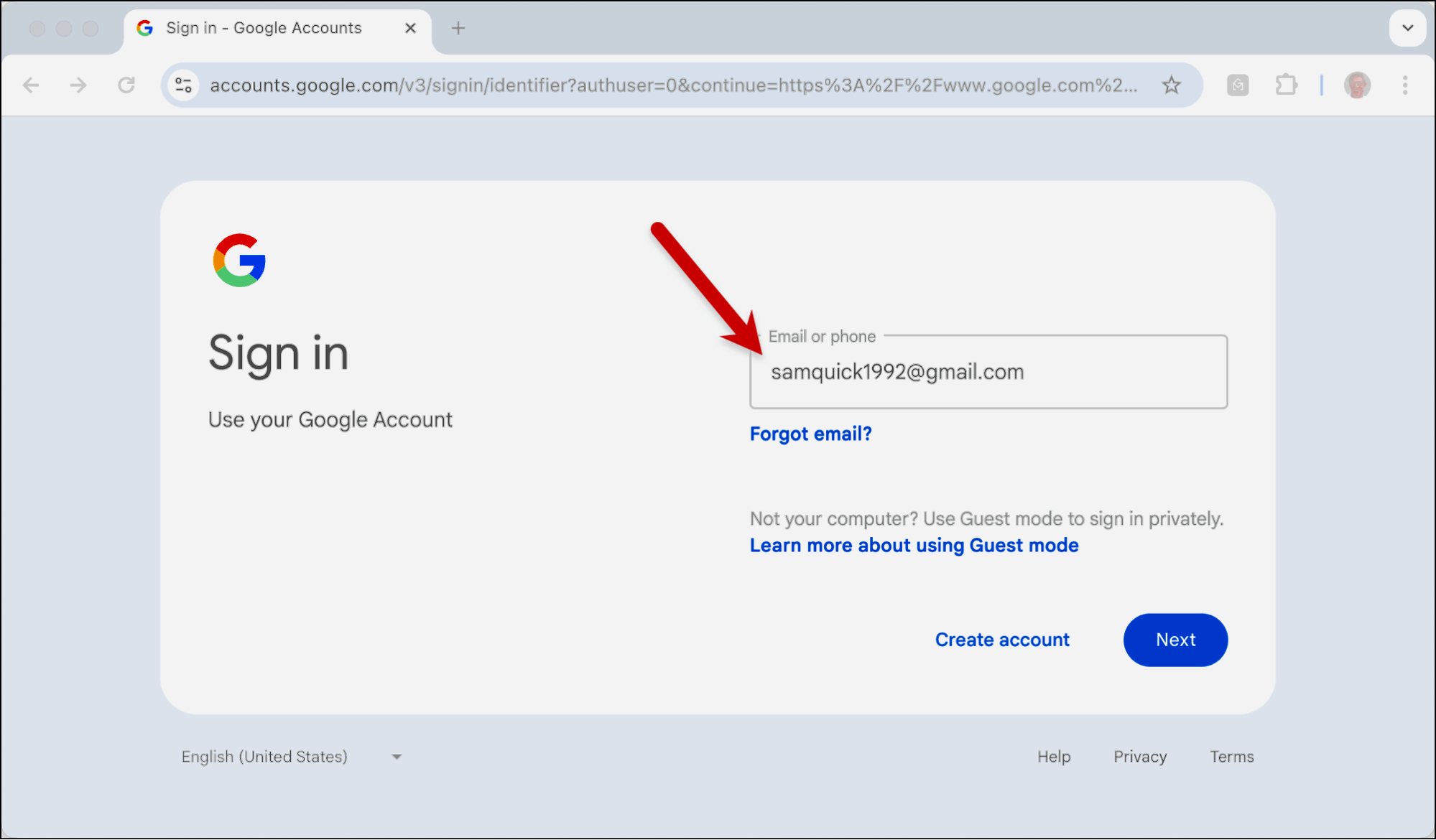Image resolution: width=1436 pixels, height=840 pixels.
Task: Click the Google logo on the sign-in card
Action: [x=238, y=261]
